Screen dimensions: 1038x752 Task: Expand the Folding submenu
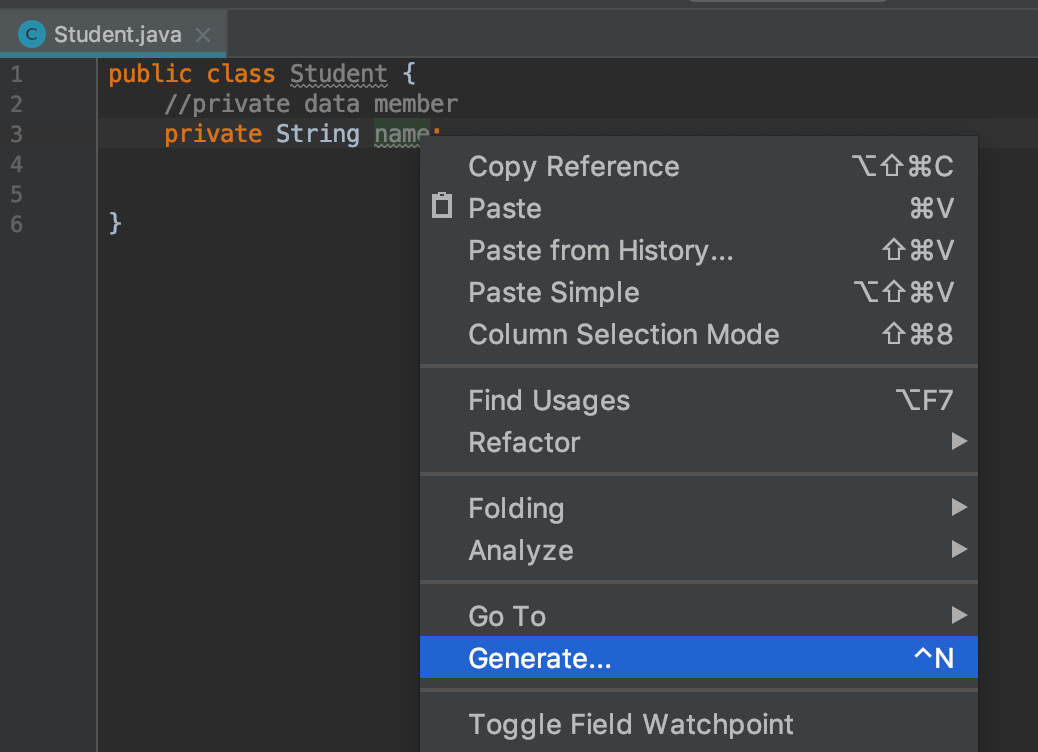[x=516, y=508]
